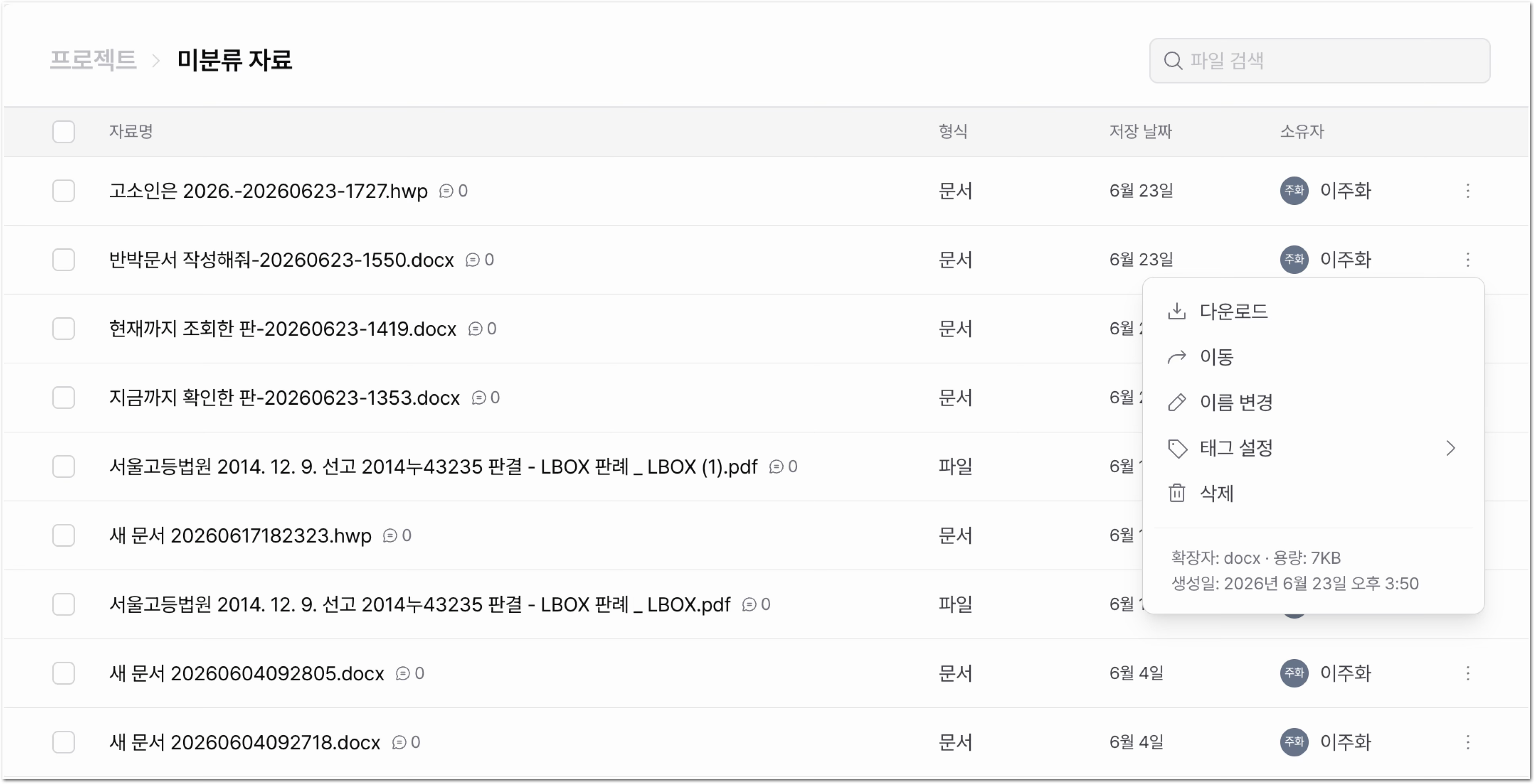Image resolution: width=1534 pixels, height=784 pixels.
Task: Open the three-dot menu for 고소인은 2026 file
Action: coord(1467,191)
